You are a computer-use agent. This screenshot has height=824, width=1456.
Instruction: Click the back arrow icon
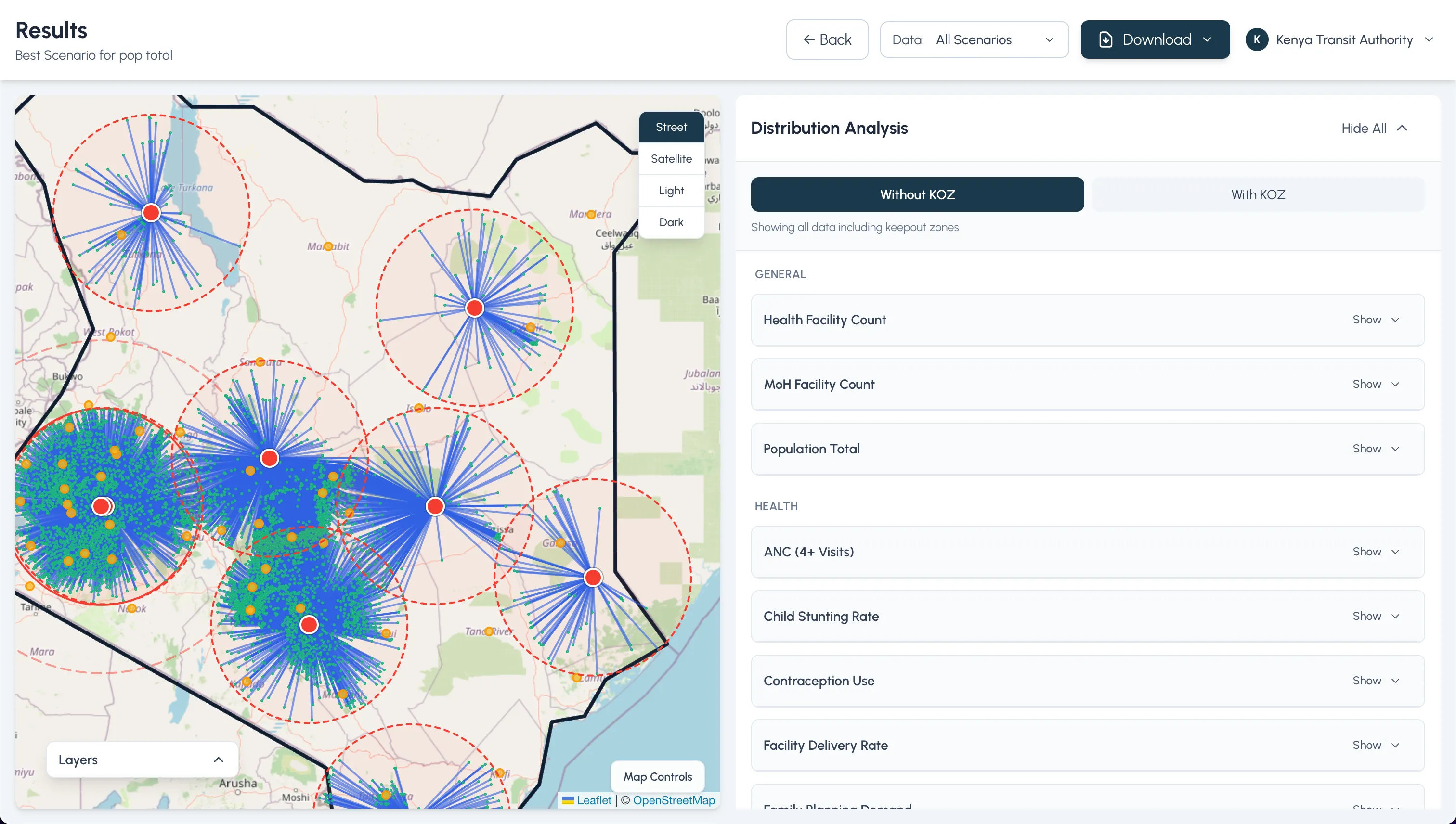809,39
